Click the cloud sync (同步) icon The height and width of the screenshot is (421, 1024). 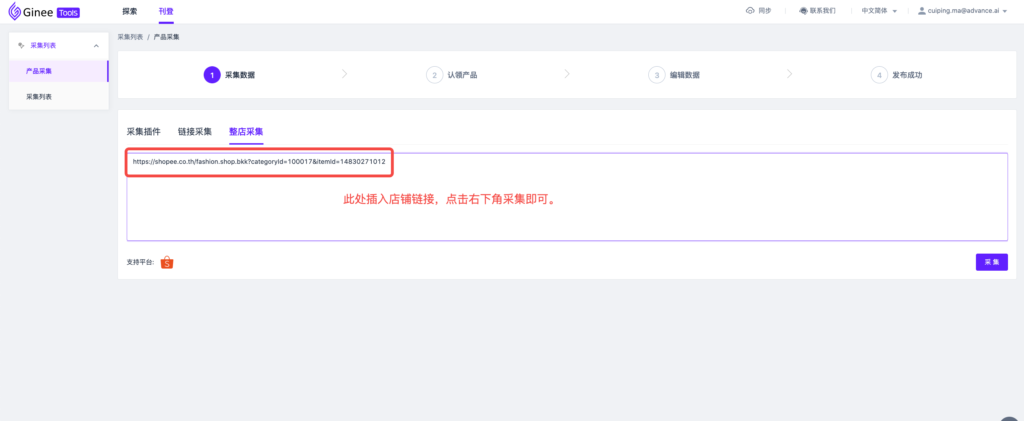[x=750, y=10]
